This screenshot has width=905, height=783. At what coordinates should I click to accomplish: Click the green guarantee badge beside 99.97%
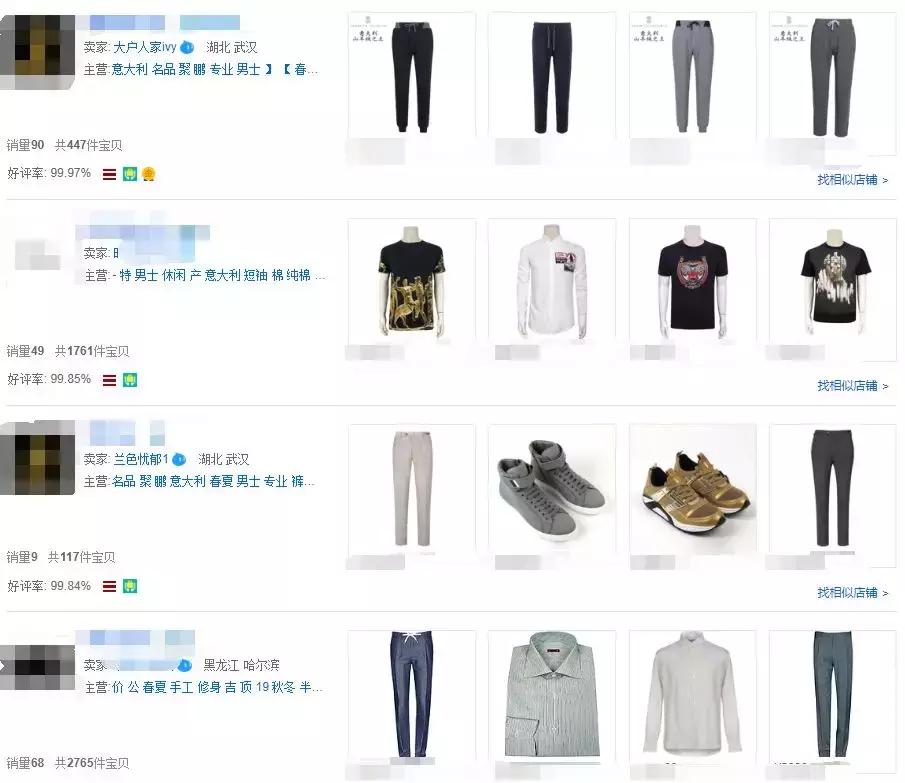[x=130, y=174]
